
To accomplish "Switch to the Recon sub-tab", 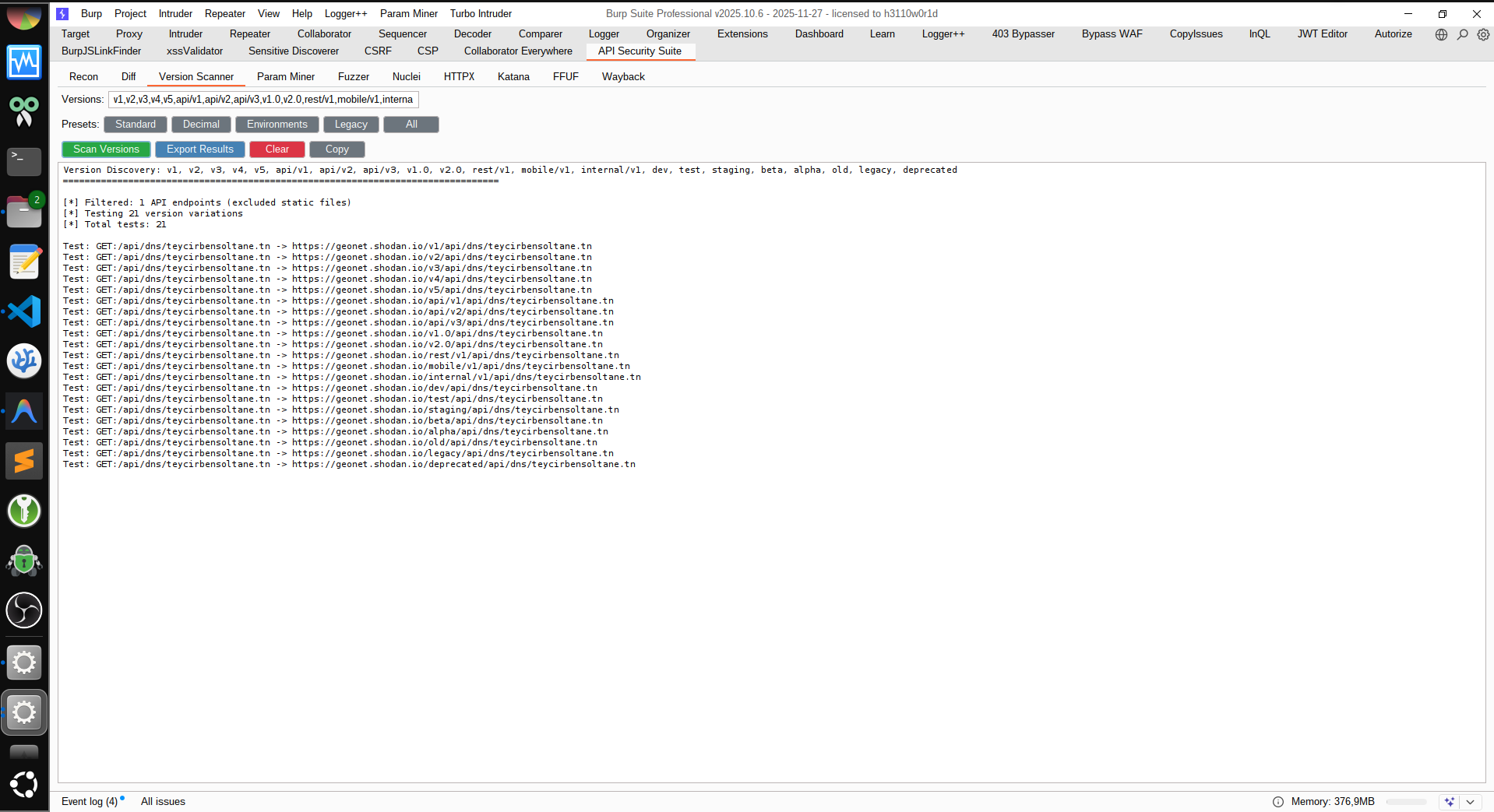I will point(83,77).
